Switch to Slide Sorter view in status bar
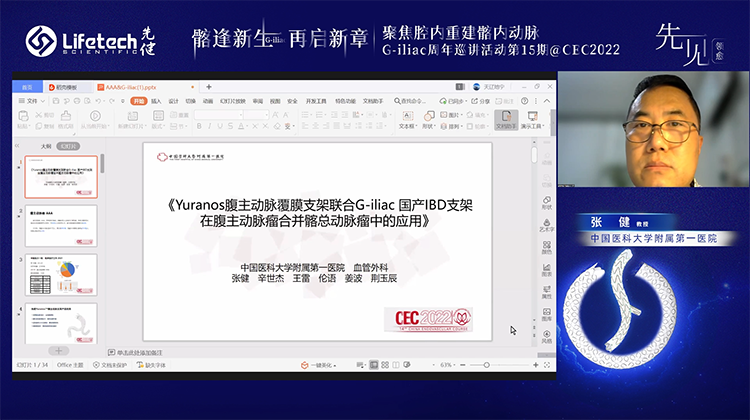The height and width of the screenshot is (420, 750). pos(385,365)
